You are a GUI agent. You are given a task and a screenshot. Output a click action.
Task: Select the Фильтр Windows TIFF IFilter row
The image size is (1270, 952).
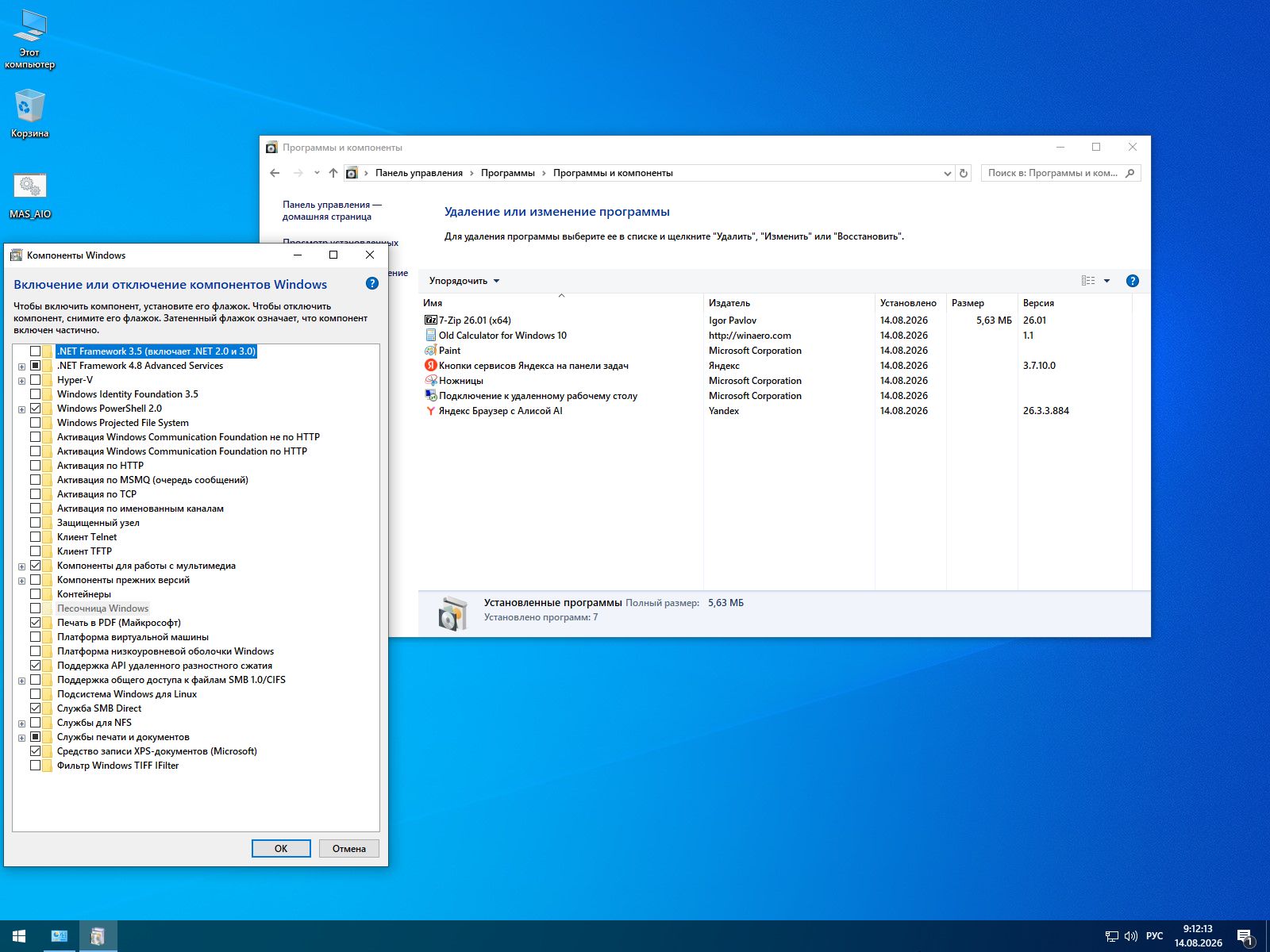tap(117, 766)
